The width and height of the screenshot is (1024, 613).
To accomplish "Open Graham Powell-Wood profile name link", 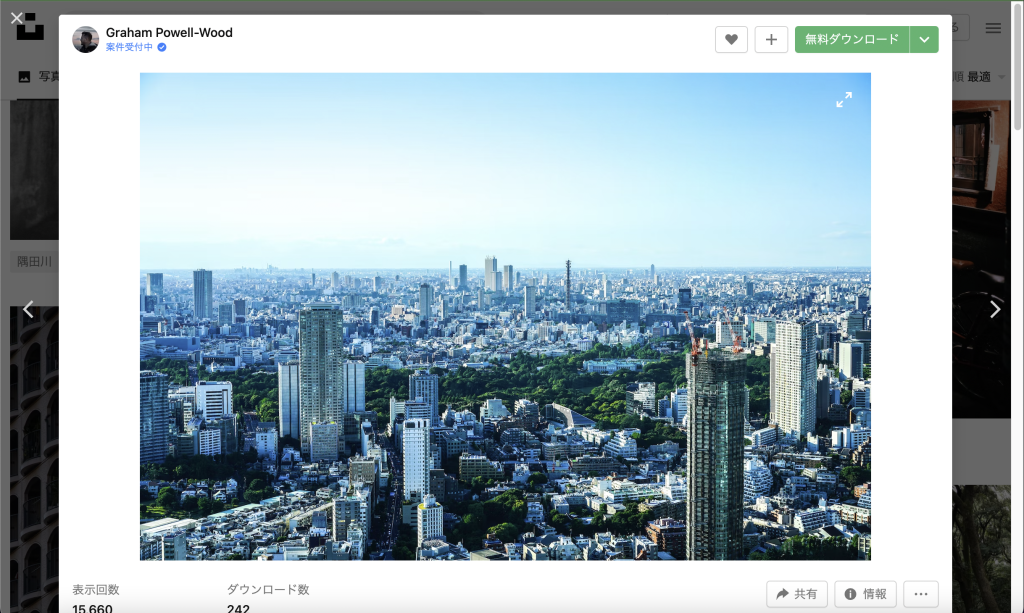I will tap(169, 33).
